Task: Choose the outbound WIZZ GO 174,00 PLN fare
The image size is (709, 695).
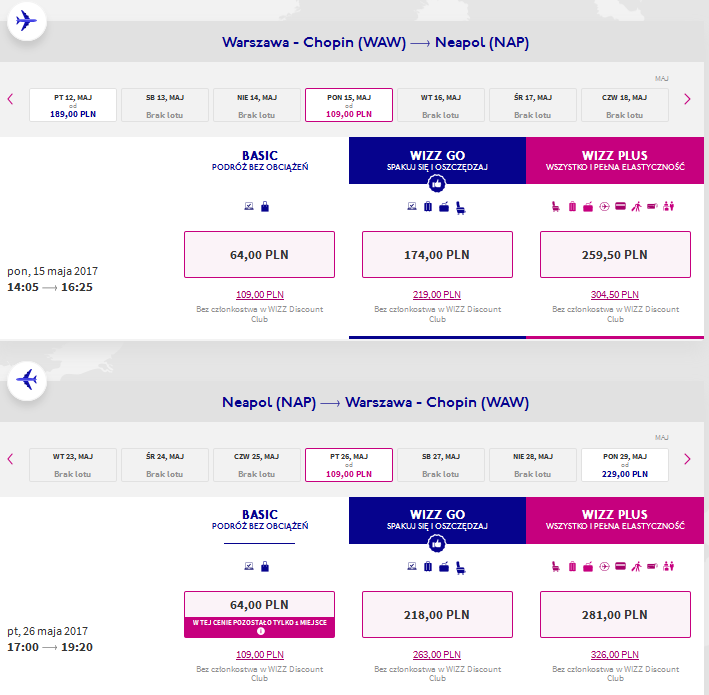Action: 437,255
